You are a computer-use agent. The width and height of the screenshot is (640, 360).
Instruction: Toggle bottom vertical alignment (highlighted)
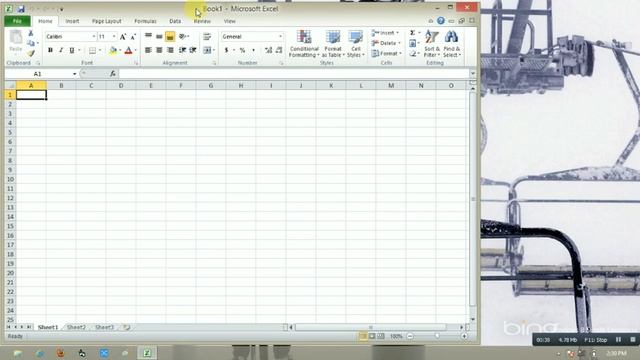tap(170, 37)
